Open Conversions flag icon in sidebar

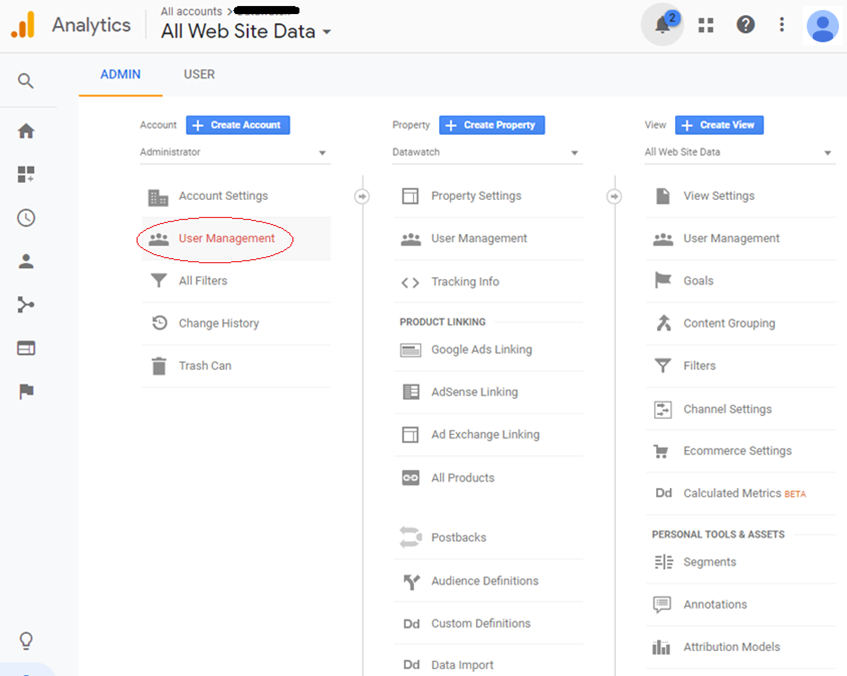tap(26, 391)
